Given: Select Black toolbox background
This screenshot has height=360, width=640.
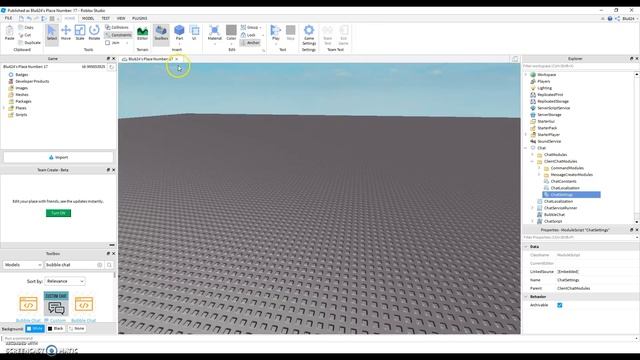Looking at the screenshot, I should point(56,328).
